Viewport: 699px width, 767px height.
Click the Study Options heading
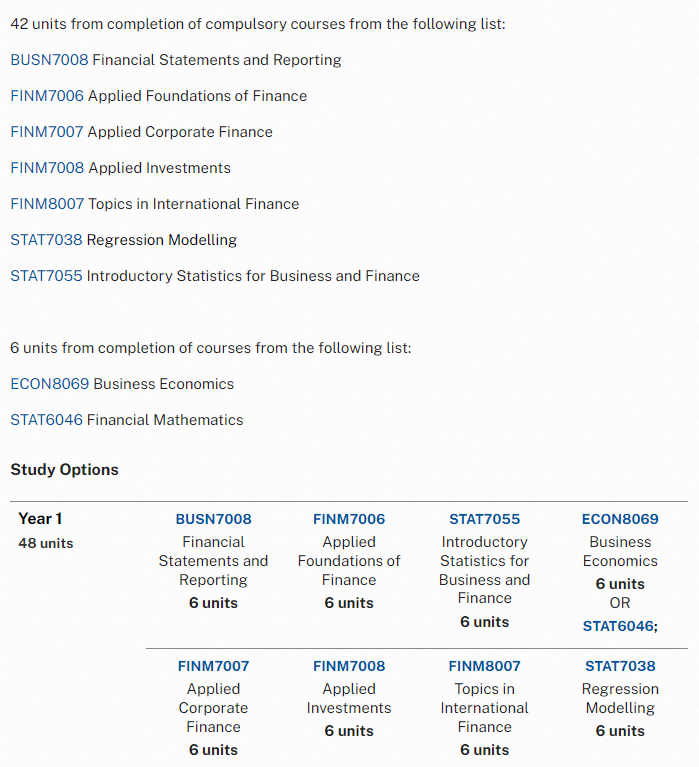[x=65, y=470]
